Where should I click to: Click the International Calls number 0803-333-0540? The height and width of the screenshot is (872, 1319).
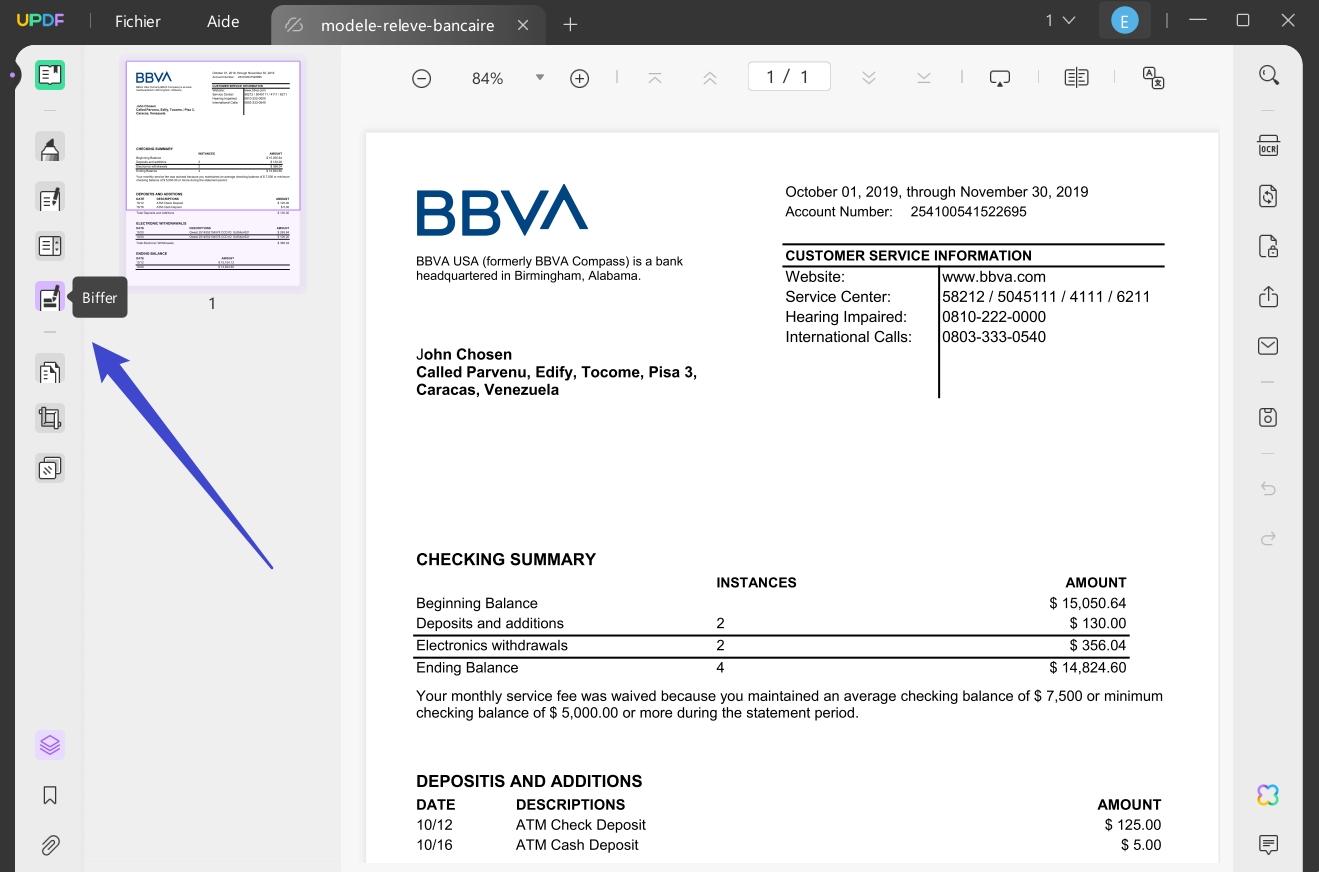pos(994,337)
